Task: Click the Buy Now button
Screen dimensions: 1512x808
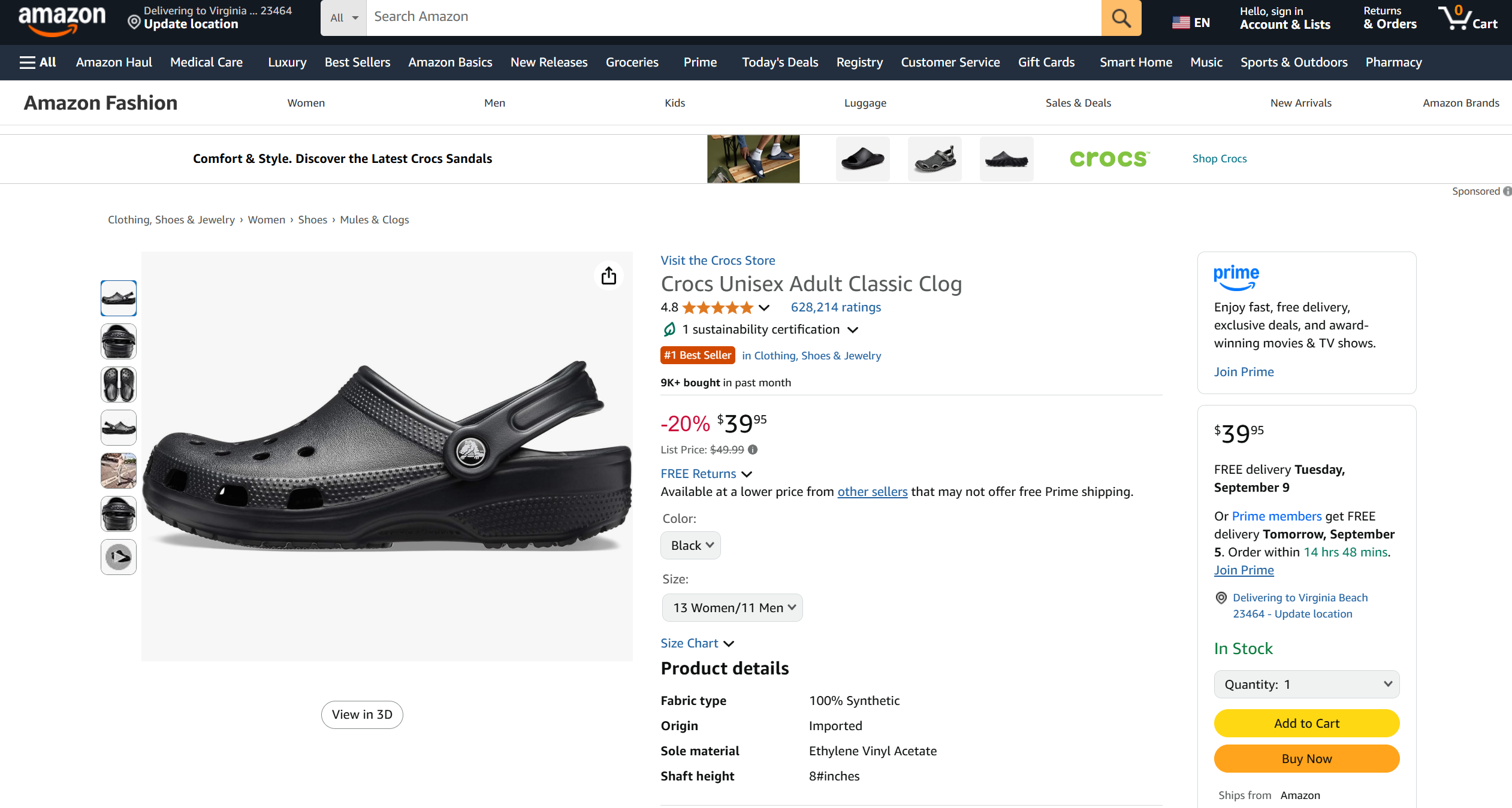Action: (x=1306, y=759)
